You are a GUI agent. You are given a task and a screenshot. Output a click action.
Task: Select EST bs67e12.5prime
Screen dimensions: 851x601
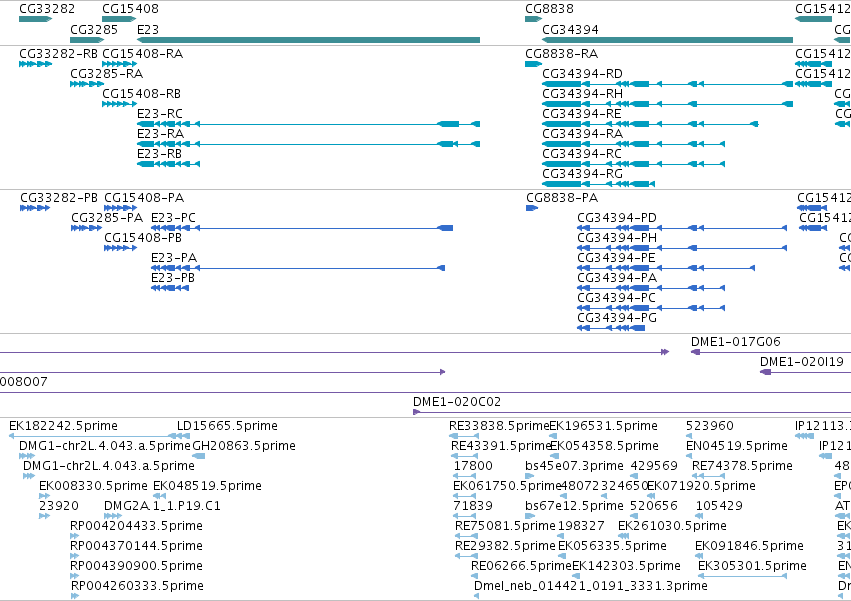coord(574,506)
